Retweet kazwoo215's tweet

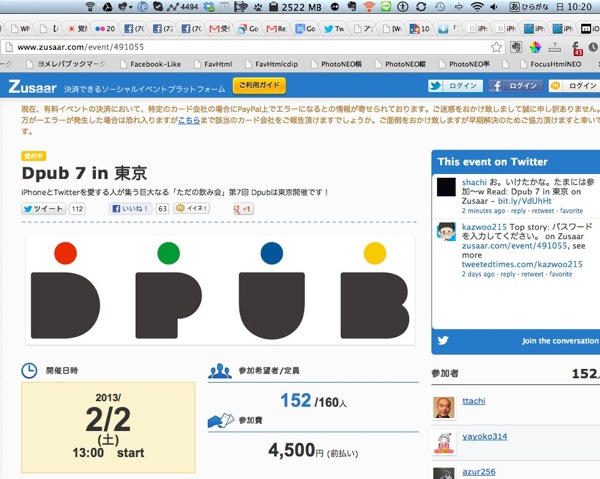coord(532,274)
